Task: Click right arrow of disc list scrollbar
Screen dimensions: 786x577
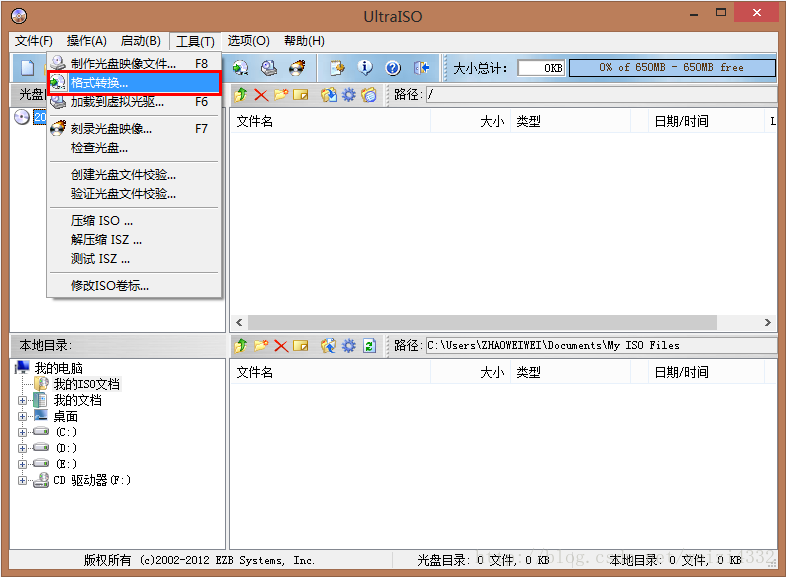Action: (768, 322)
